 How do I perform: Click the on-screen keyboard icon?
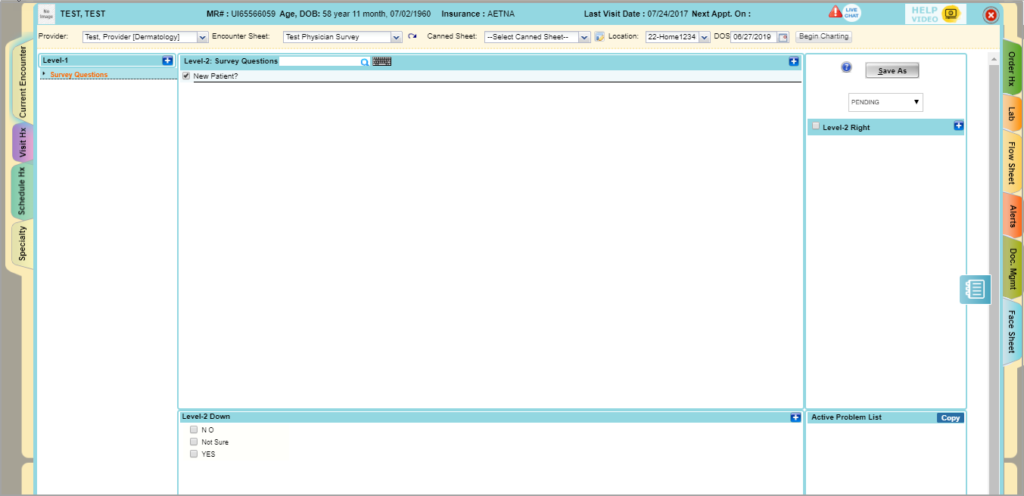coord(382,61)
